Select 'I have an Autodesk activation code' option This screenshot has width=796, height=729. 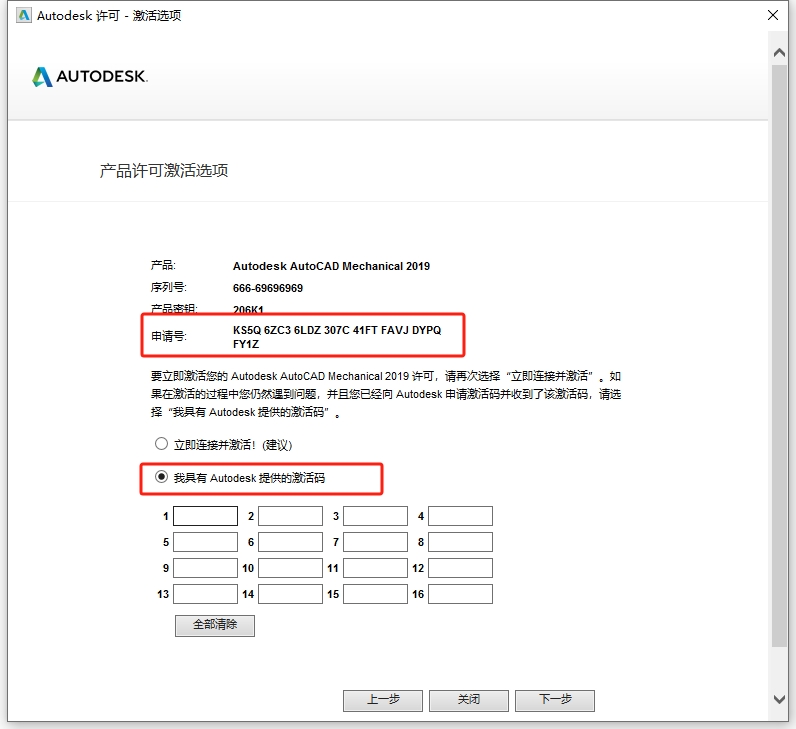point(161,477)
